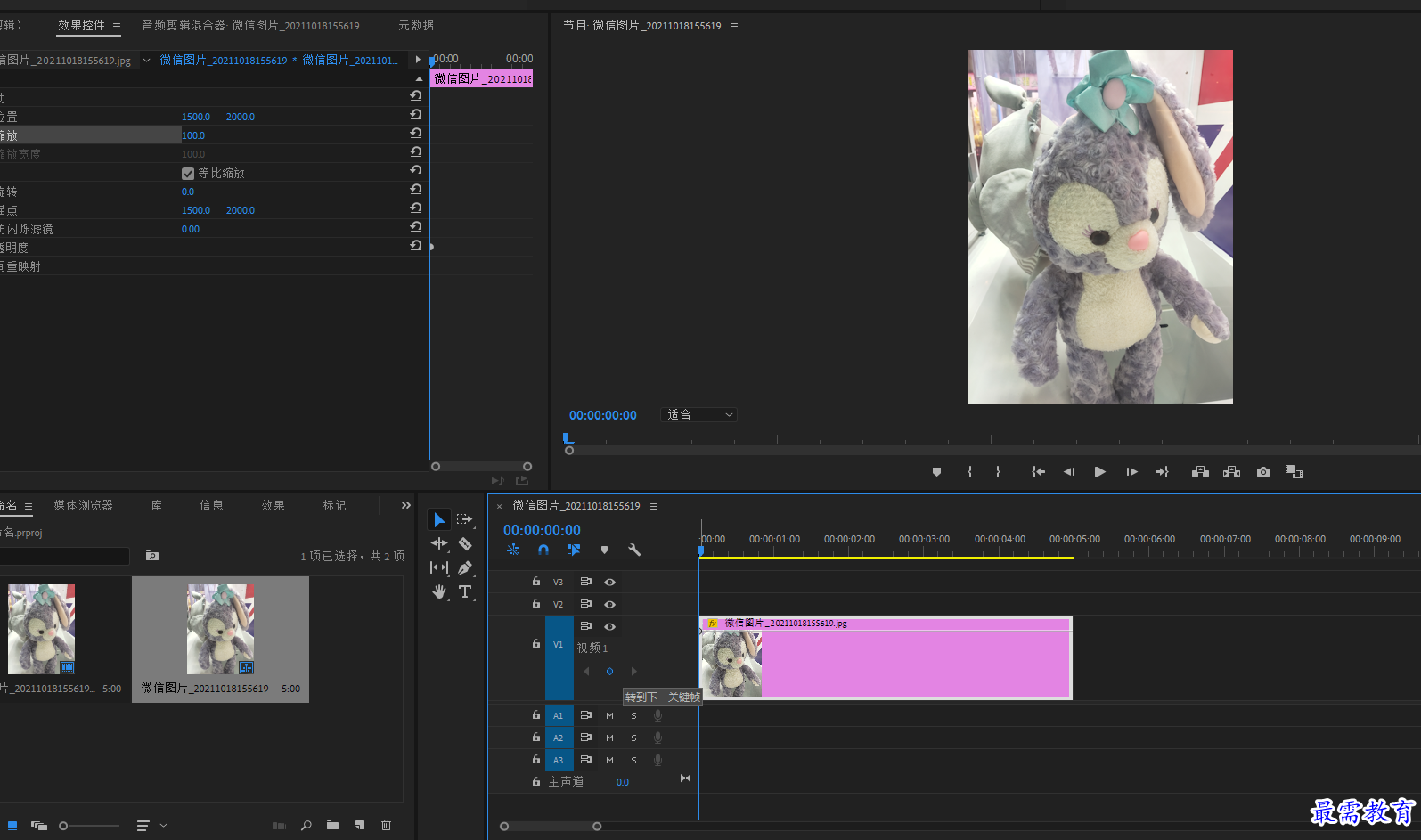Mark In point in program monitor
This screenshot has height=840, width=1421.
pos(969,472)
